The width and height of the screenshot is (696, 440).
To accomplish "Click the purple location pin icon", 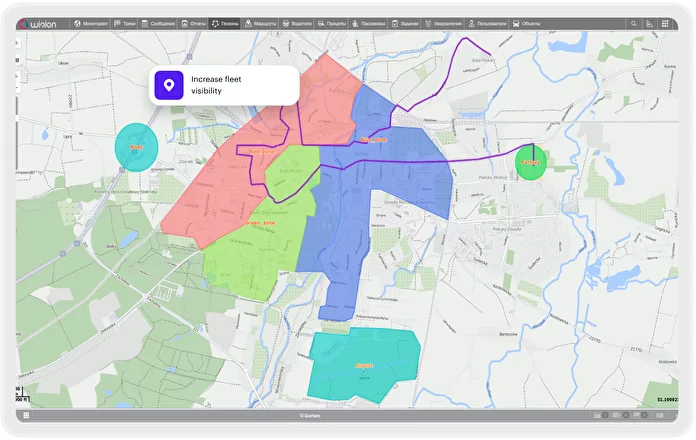I will tap(169, 86).
